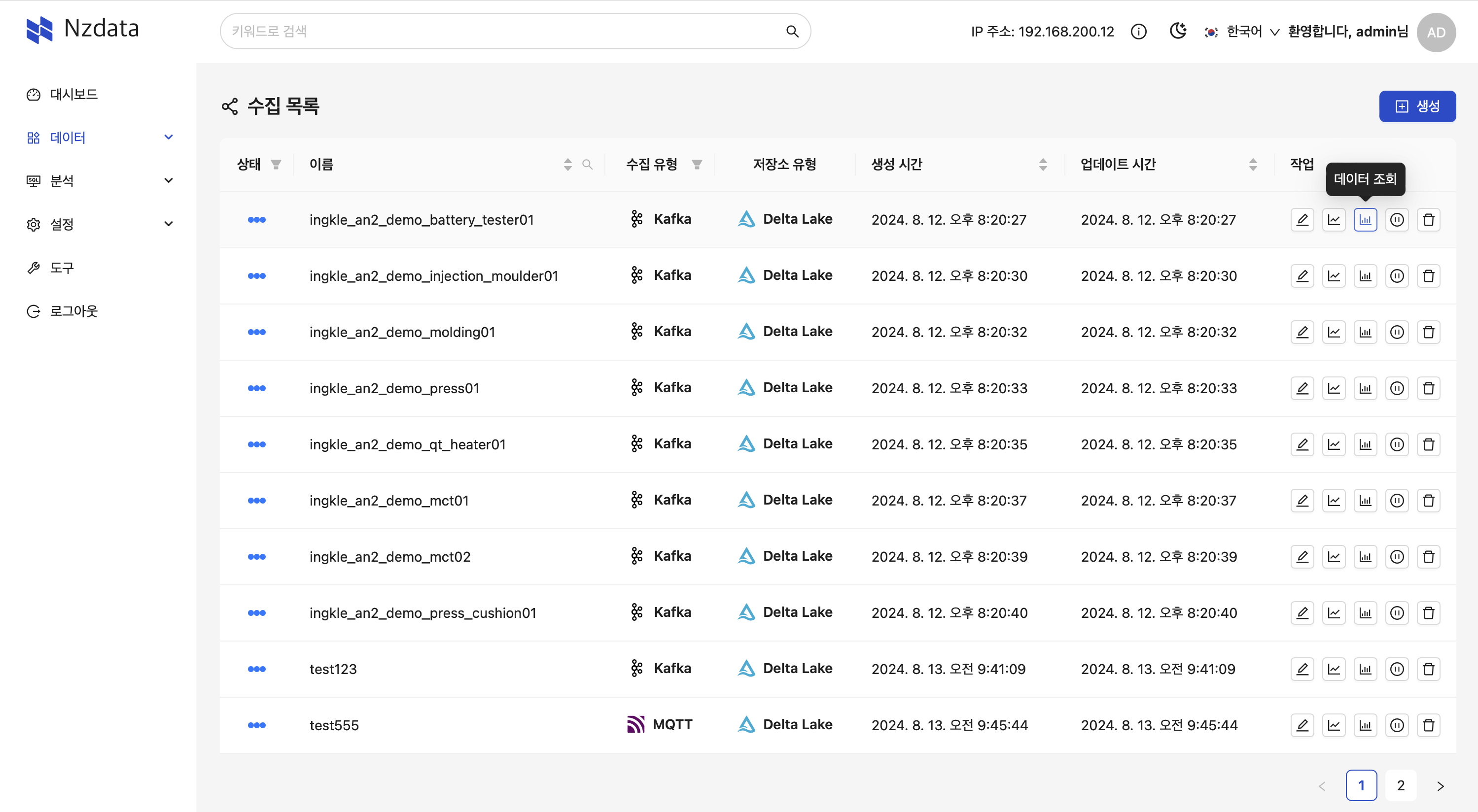Sort by update time column
This screenshot has height=812, width=1478.
(x=1253, y=165)
